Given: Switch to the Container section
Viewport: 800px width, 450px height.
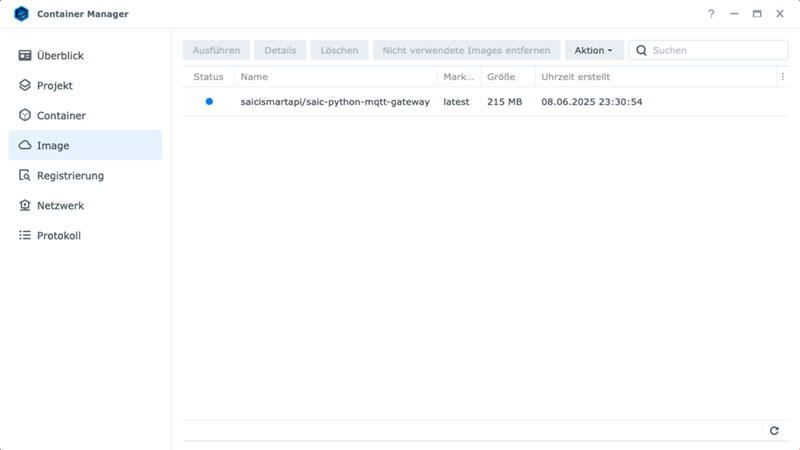Looking at the screenshot, I should click(61, 116).
